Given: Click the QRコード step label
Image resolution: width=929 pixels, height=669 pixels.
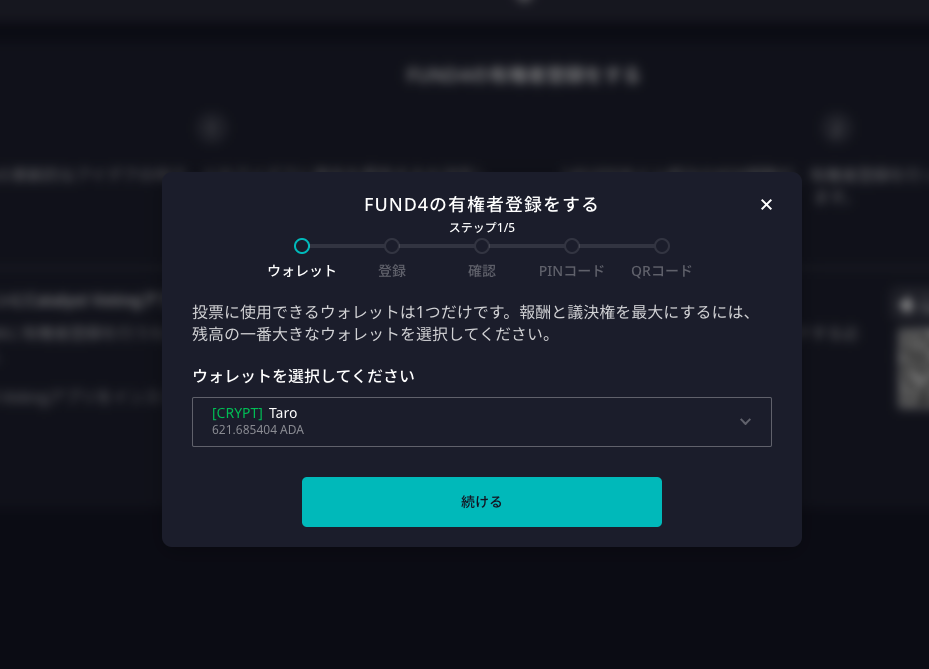Looking at the screenshot, I should [662, 271].
